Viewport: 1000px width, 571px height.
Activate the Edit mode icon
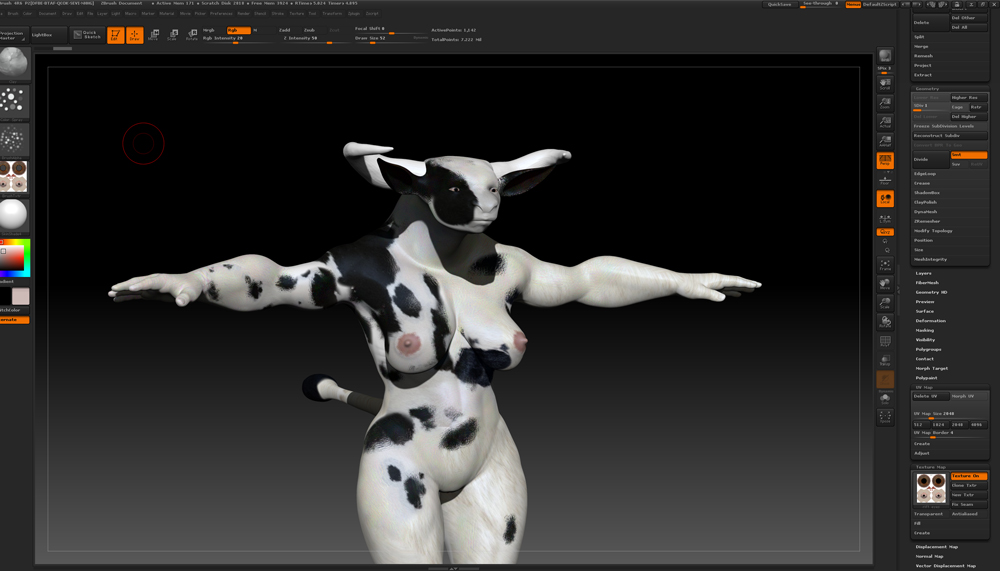115,36
